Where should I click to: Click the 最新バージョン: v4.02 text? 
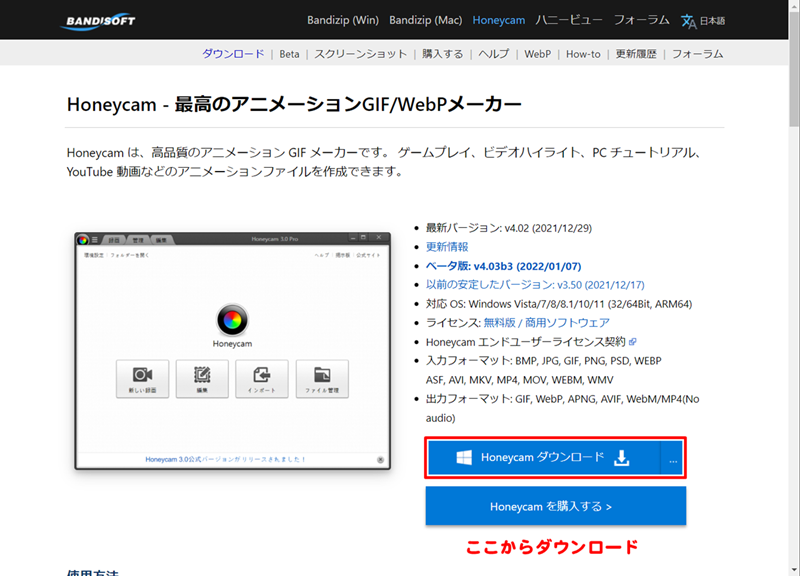click(509, 228)
